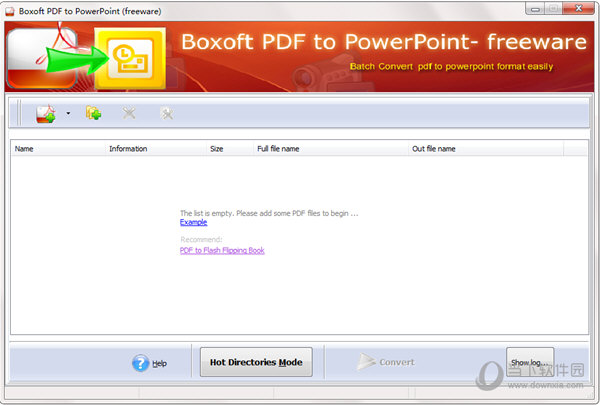Click the Remove selected file icon
The width and height of the screenshot is (600, 405).
[129, 113]
